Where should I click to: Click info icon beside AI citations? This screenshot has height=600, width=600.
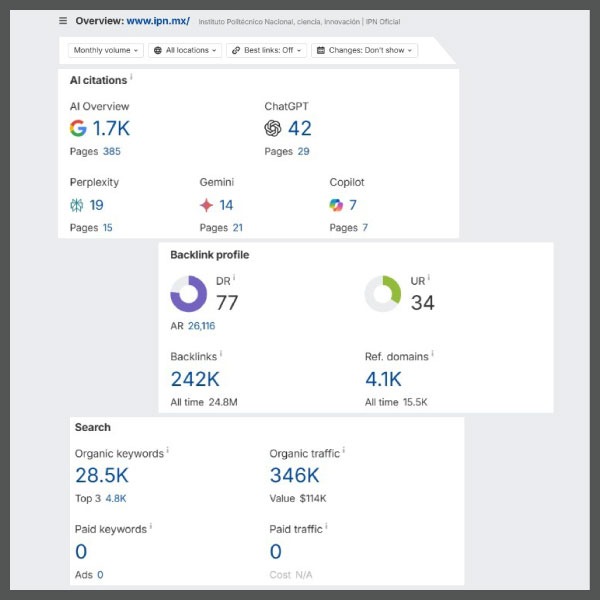132,78
